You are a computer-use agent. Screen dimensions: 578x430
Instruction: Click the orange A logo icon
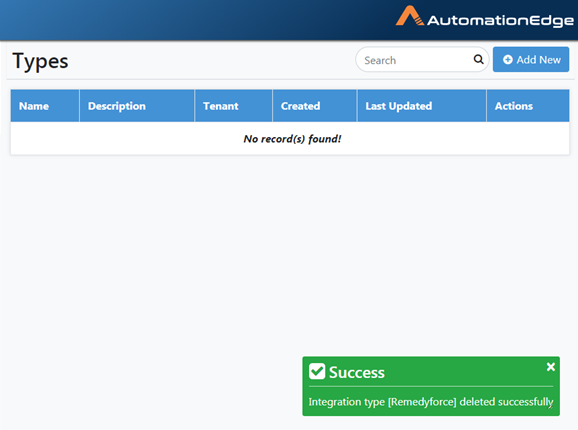point(410,15)
